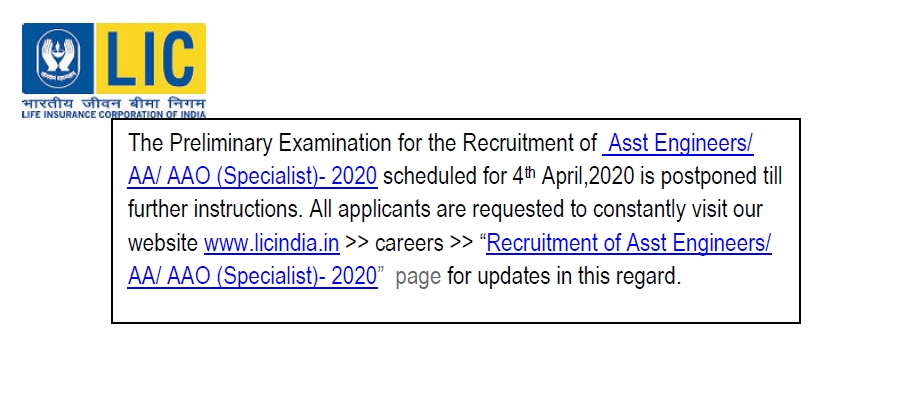Open "AA/ AAO (Specialist)- 2020" link before "scheduled"
Image resolution: width=903 pixels, height=415 pixels.
pos(252,177)
